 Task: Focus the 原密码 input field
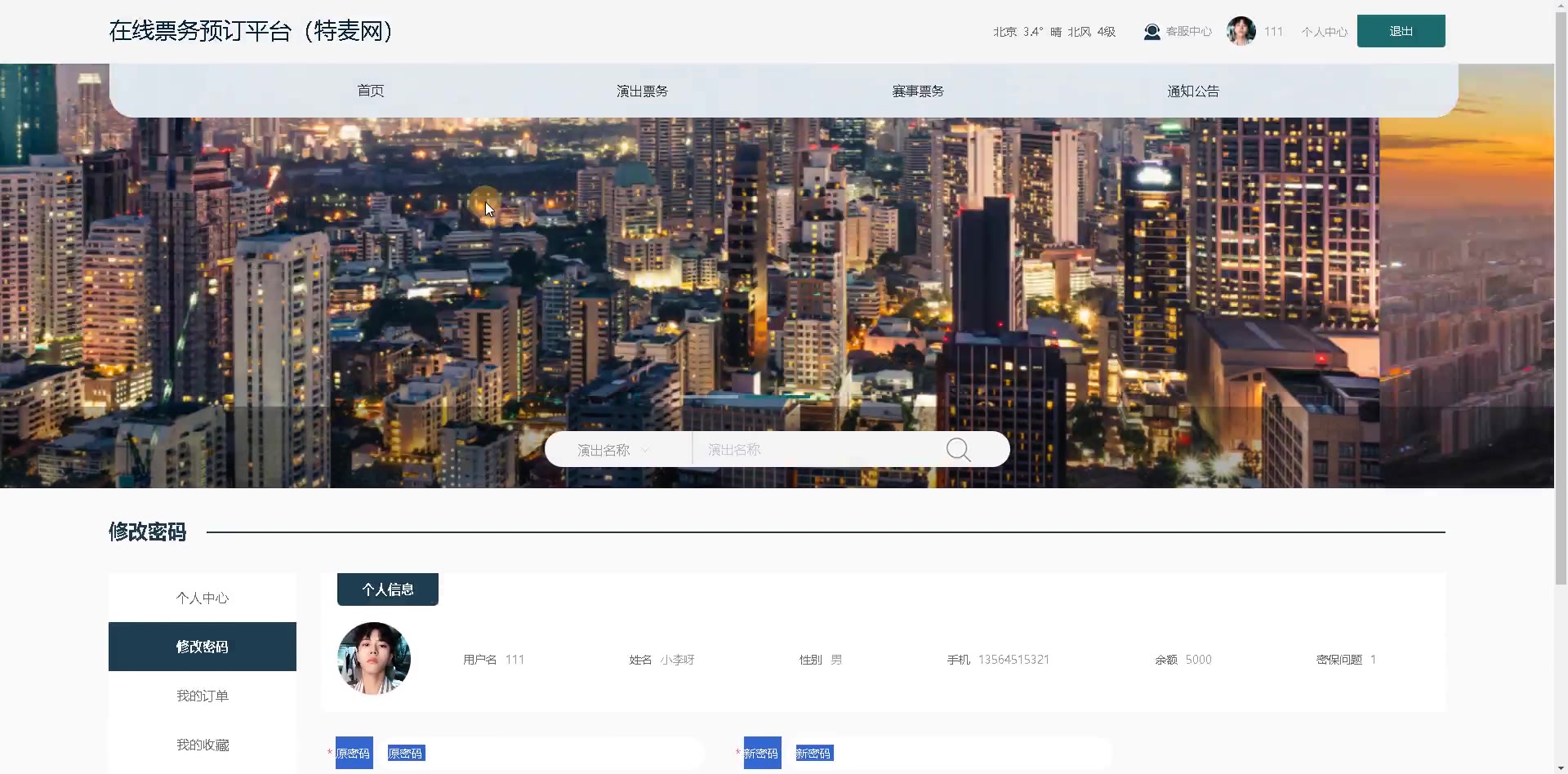tap(541, 753)
